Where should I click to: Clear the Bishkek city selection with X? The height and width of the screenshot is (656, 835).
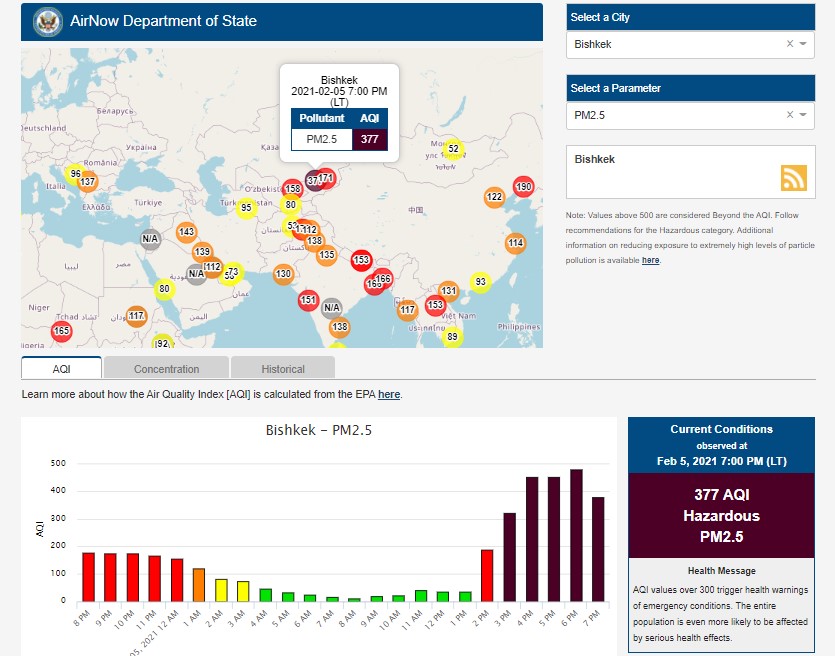(789, 44)
